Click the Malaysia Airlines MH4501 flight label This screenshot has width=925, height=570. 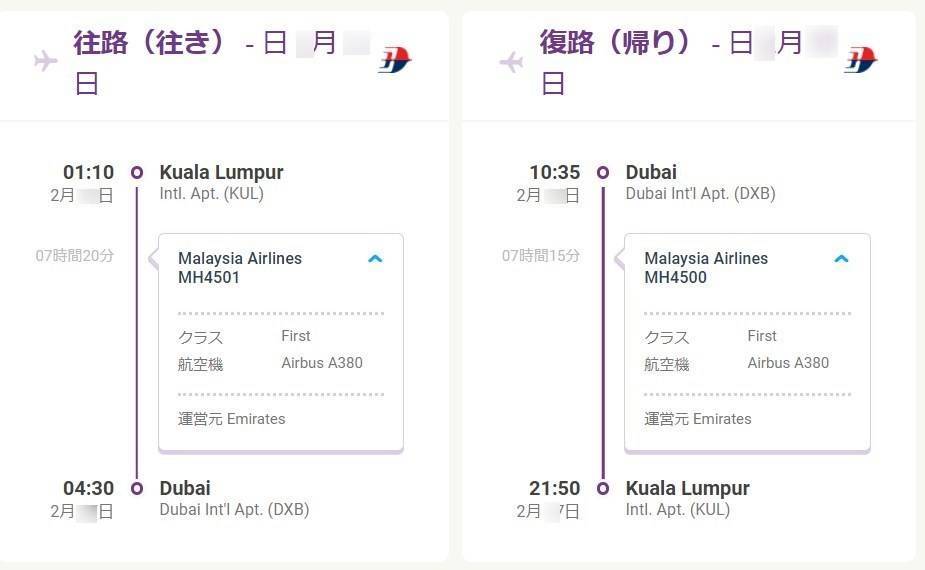[x=240, y=268]
